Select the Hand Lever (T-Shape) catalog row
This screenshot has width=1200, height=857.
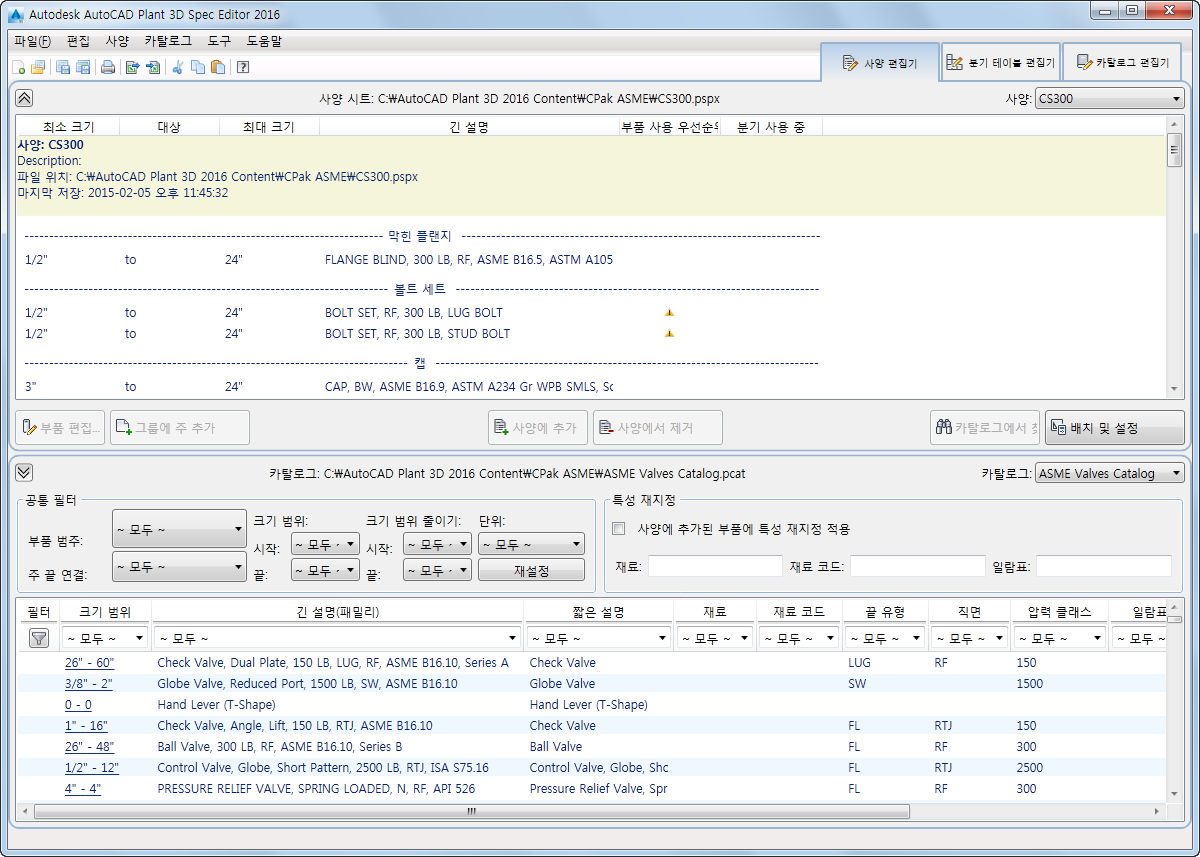(592, 705)
